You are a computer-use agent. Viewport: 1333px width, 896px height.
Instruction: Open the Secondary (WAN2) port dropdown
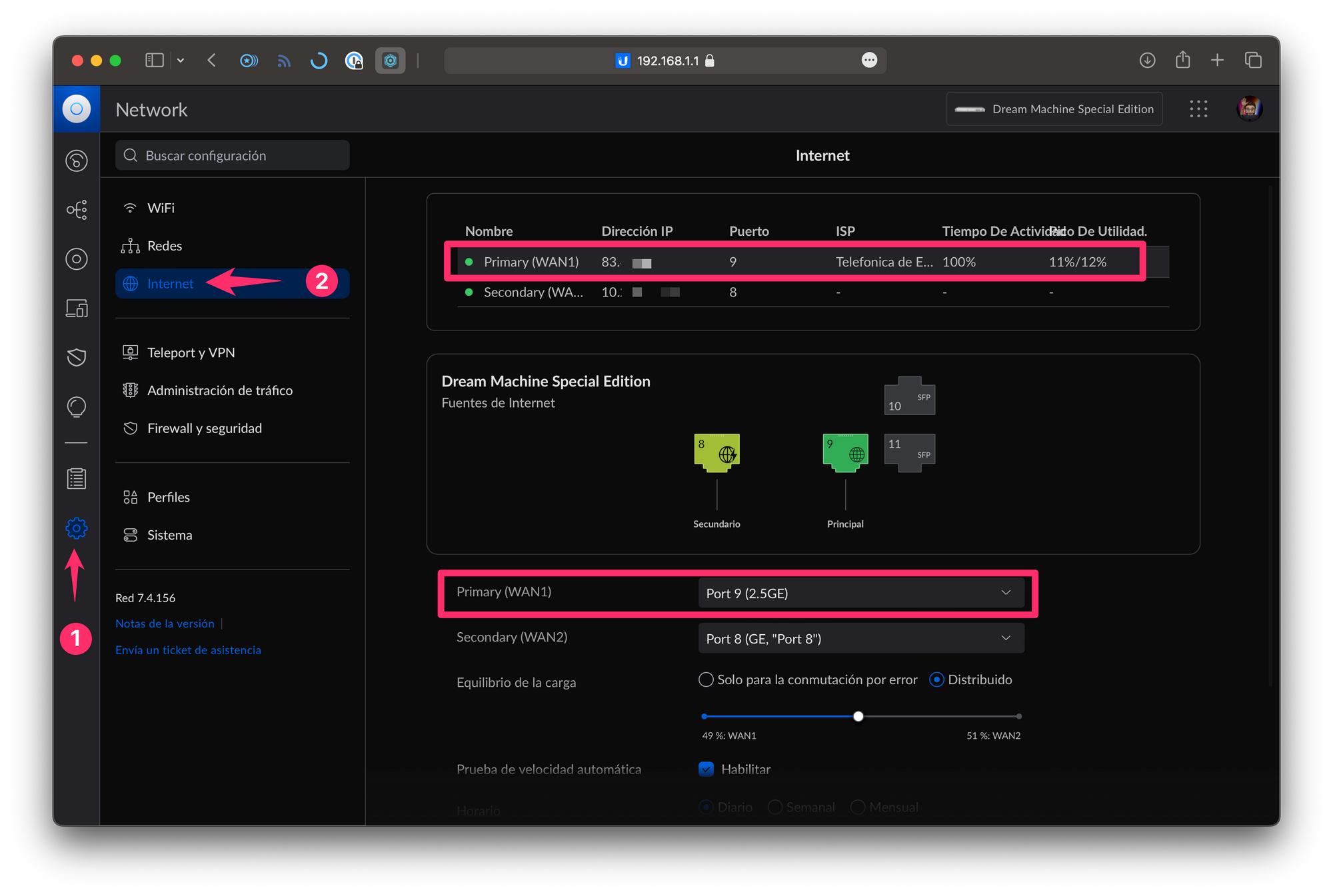pos(860,638)
